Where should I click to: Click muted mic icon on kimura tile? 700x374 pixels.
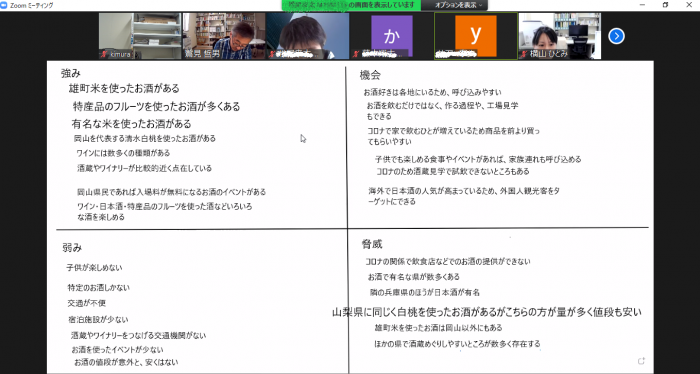coord(104,54)
